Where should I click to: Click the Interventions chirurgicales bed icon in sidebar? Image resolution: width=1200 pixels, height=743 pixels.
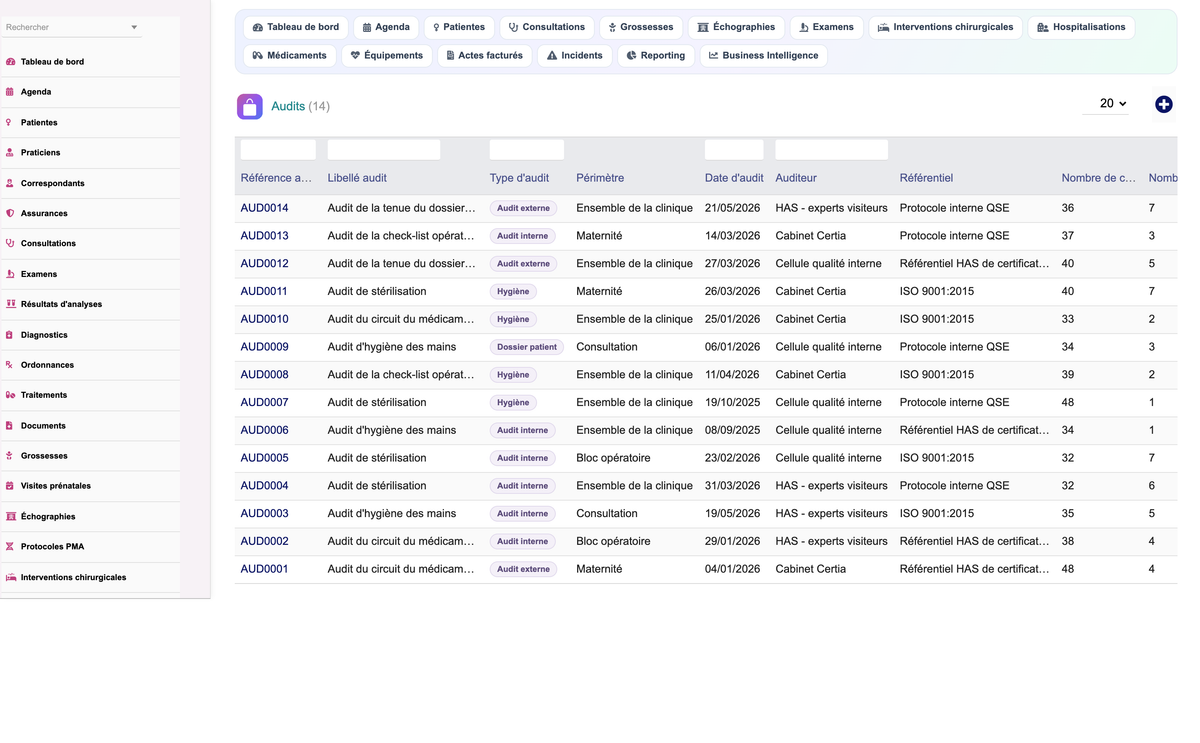(x=11, y=577)
